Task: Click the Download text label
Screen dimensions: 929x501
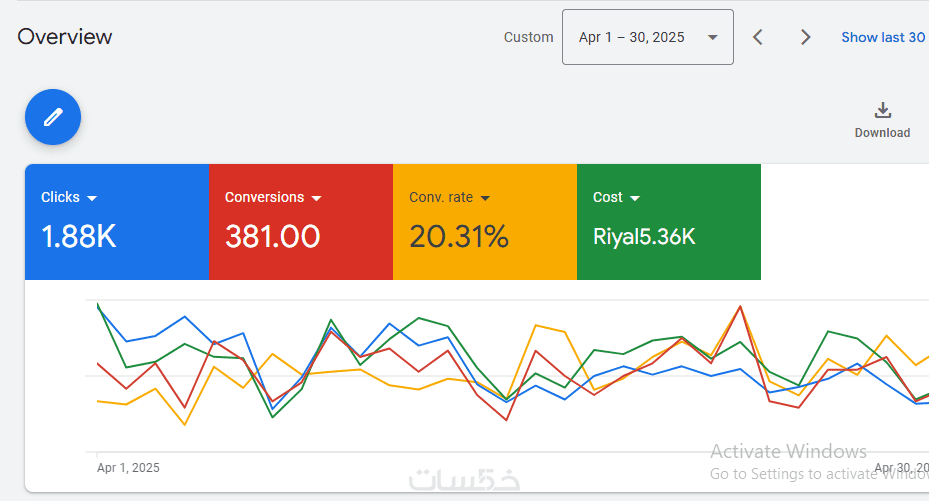Action: point(882,133)
